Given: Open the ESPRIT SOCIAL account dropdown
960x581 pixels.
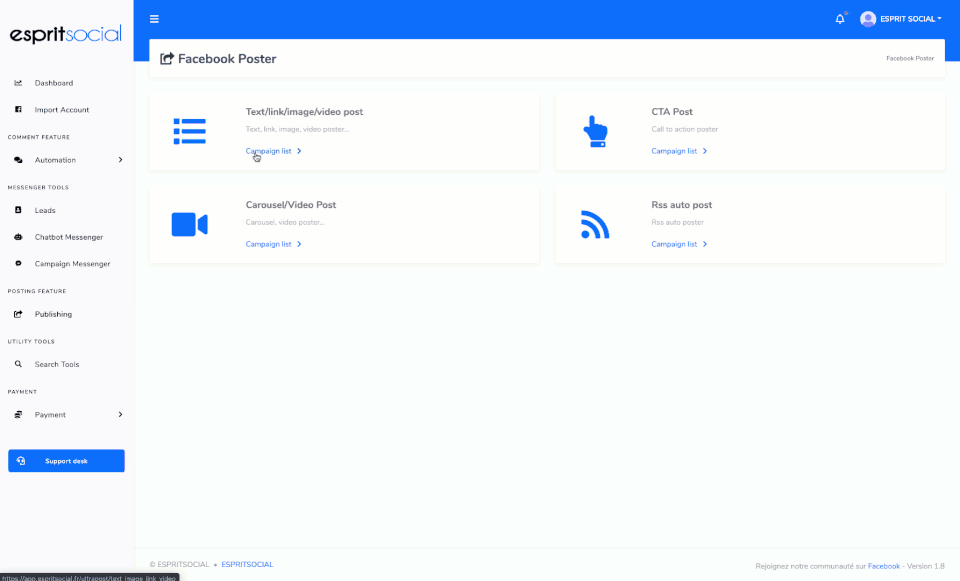Looking at the screenshot, I should tap(910, 19).
